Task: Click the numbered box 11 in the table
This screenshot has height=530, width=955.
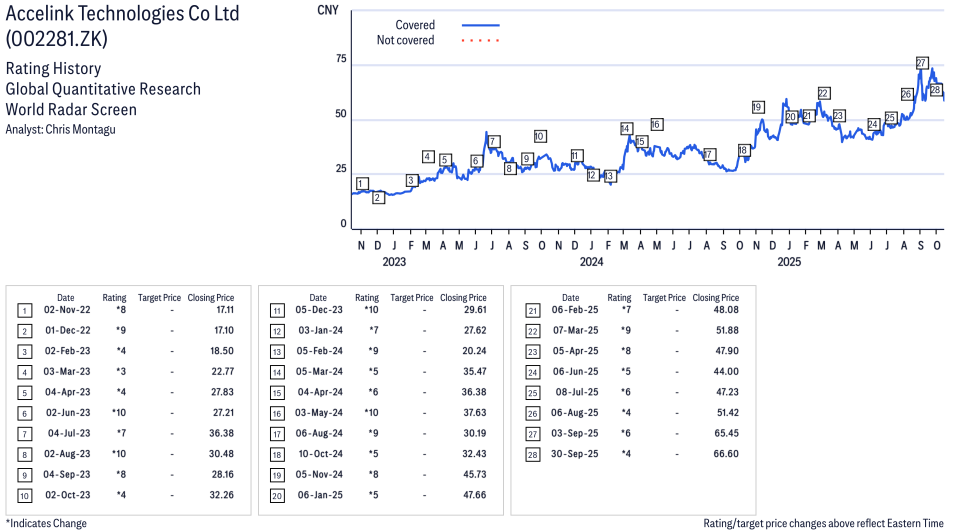Action: pyautogui.click(x=277, y=310)
